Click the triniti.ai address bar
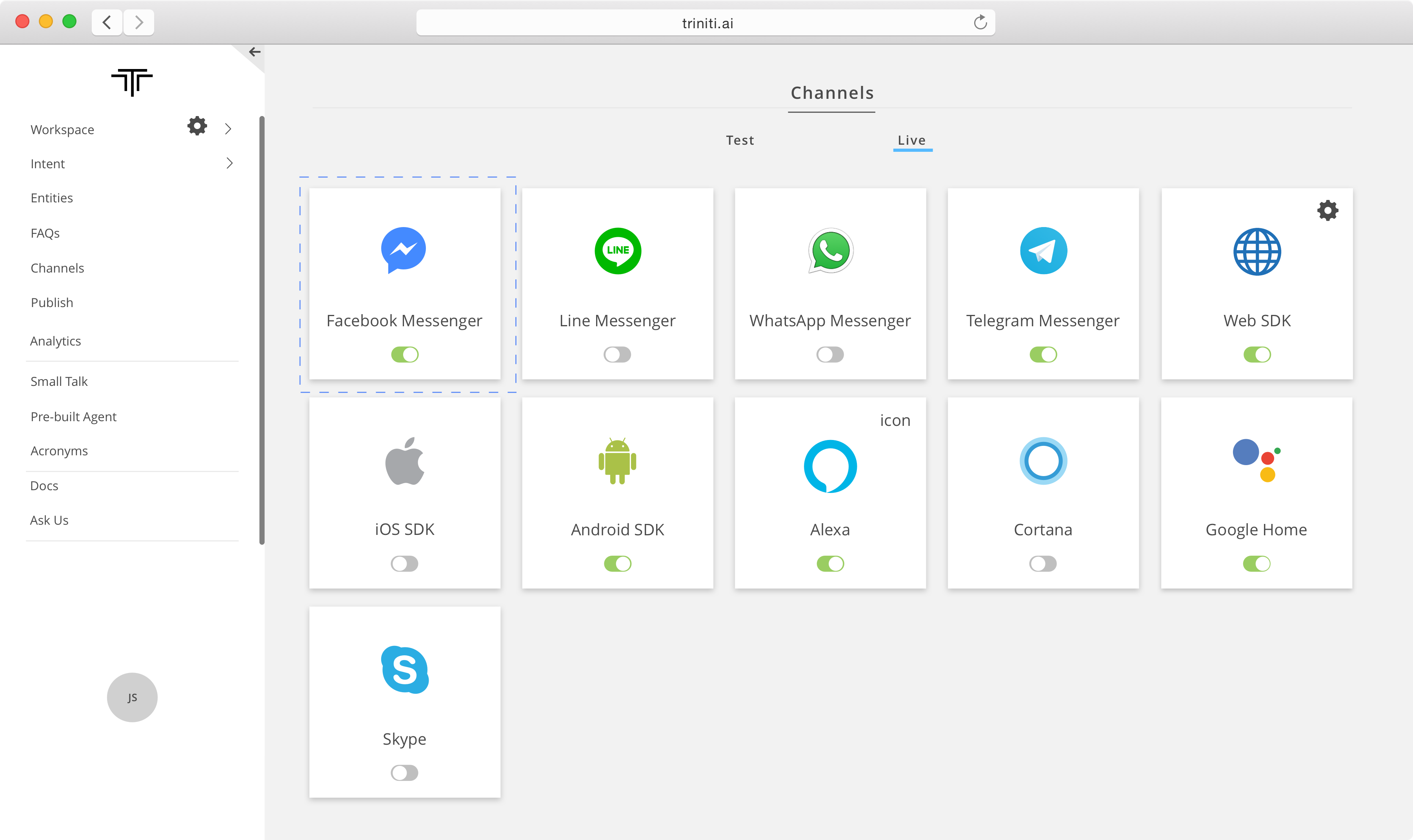The height and width of the screenshot is (840, 1413). (x=706, y=23)
